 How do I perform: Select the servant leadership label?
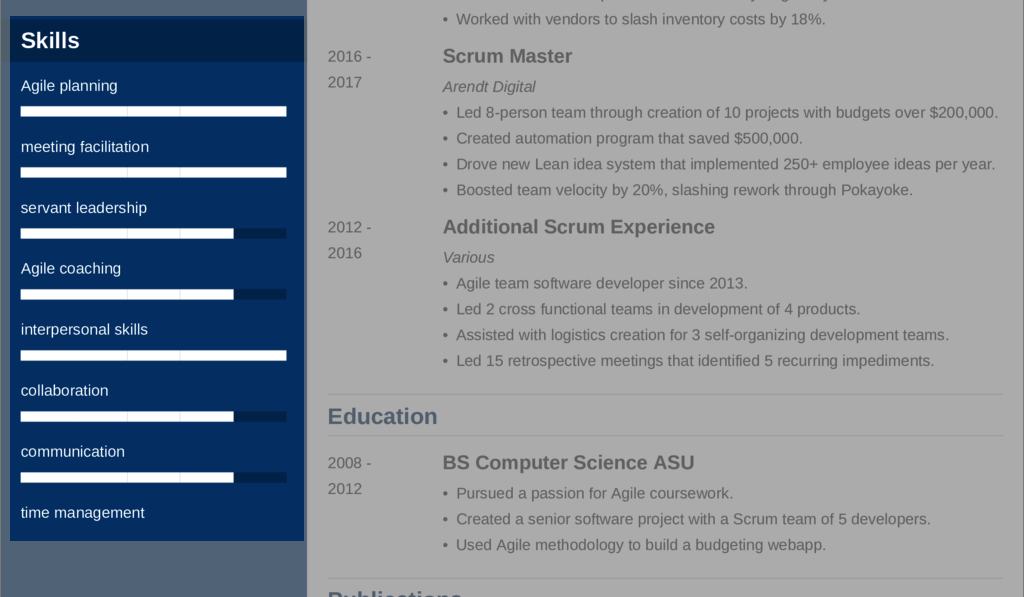[84, 208]
